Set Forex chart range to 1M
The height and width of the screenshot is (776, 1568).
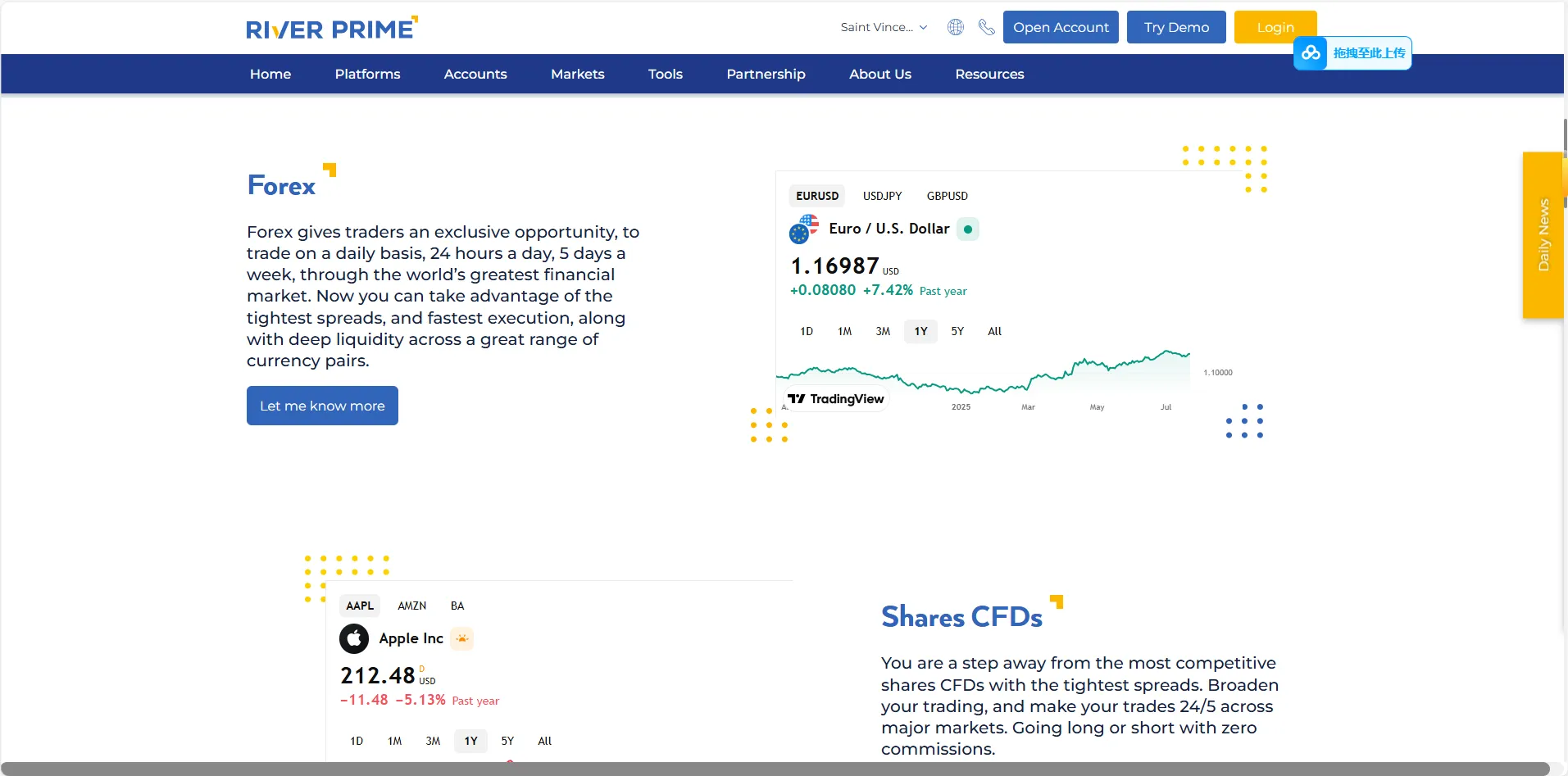844,331
